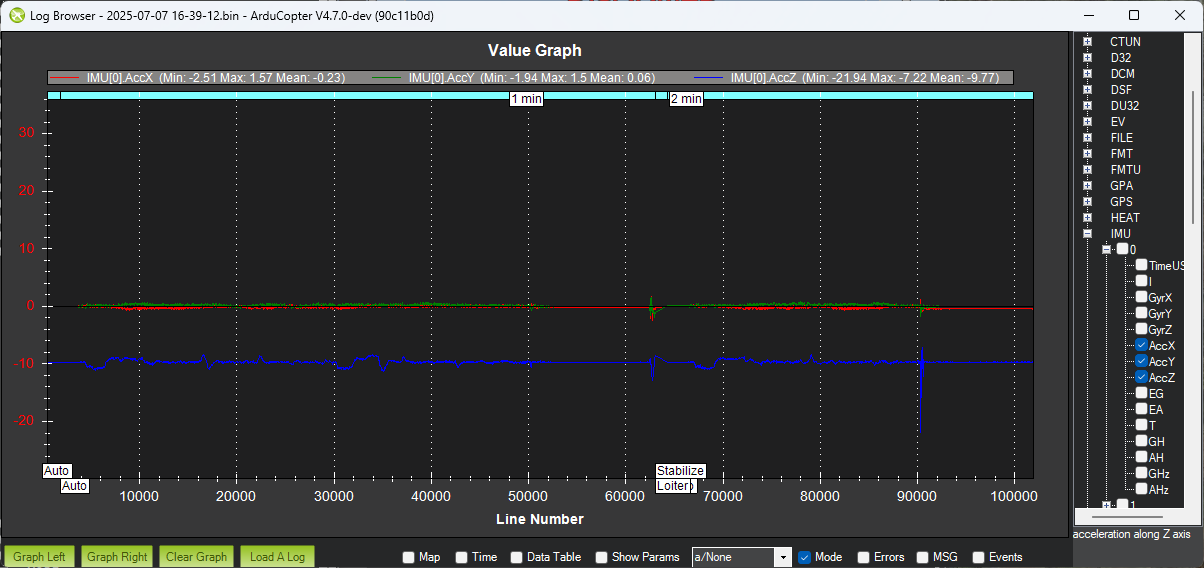Viewport: 1204px width, 568px height.
Task: Check TimeUS under IMU 0
Action: click(x=1141, y=265)
